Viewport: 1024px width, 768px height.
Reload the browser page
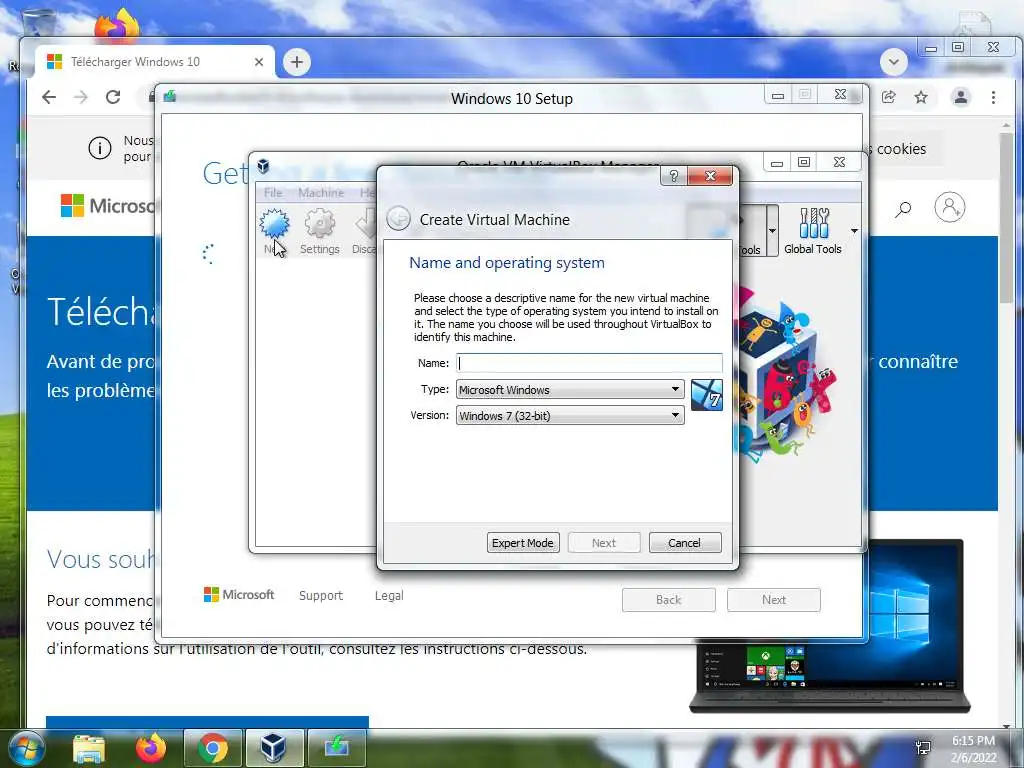[x=113, y=97]
